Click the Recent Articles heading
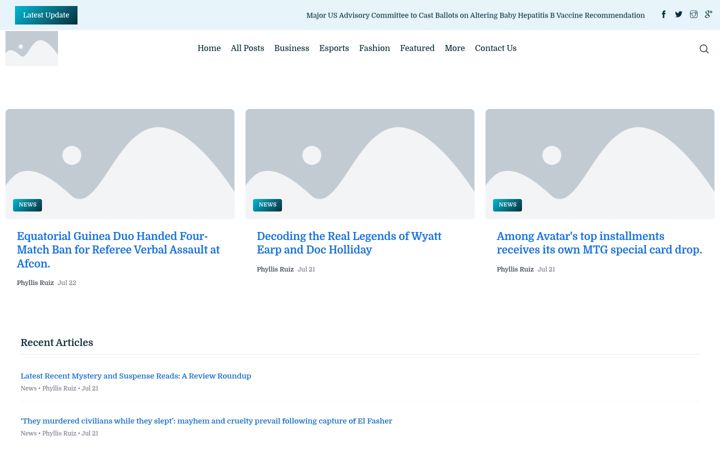The width and height of the screenshot is (720, 450). (x=57, y=343)
